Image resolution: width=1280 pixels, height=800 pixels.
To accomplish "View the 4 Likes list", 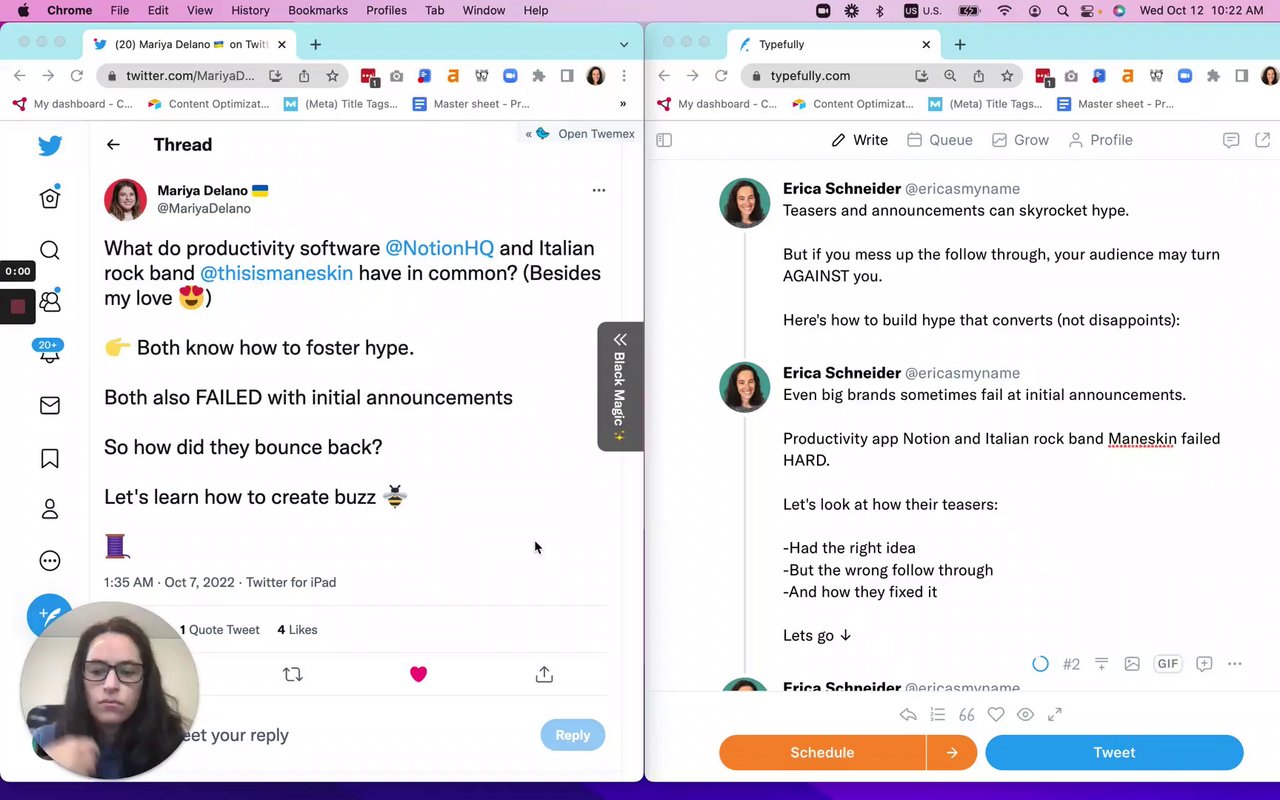I will pos(297,630).
